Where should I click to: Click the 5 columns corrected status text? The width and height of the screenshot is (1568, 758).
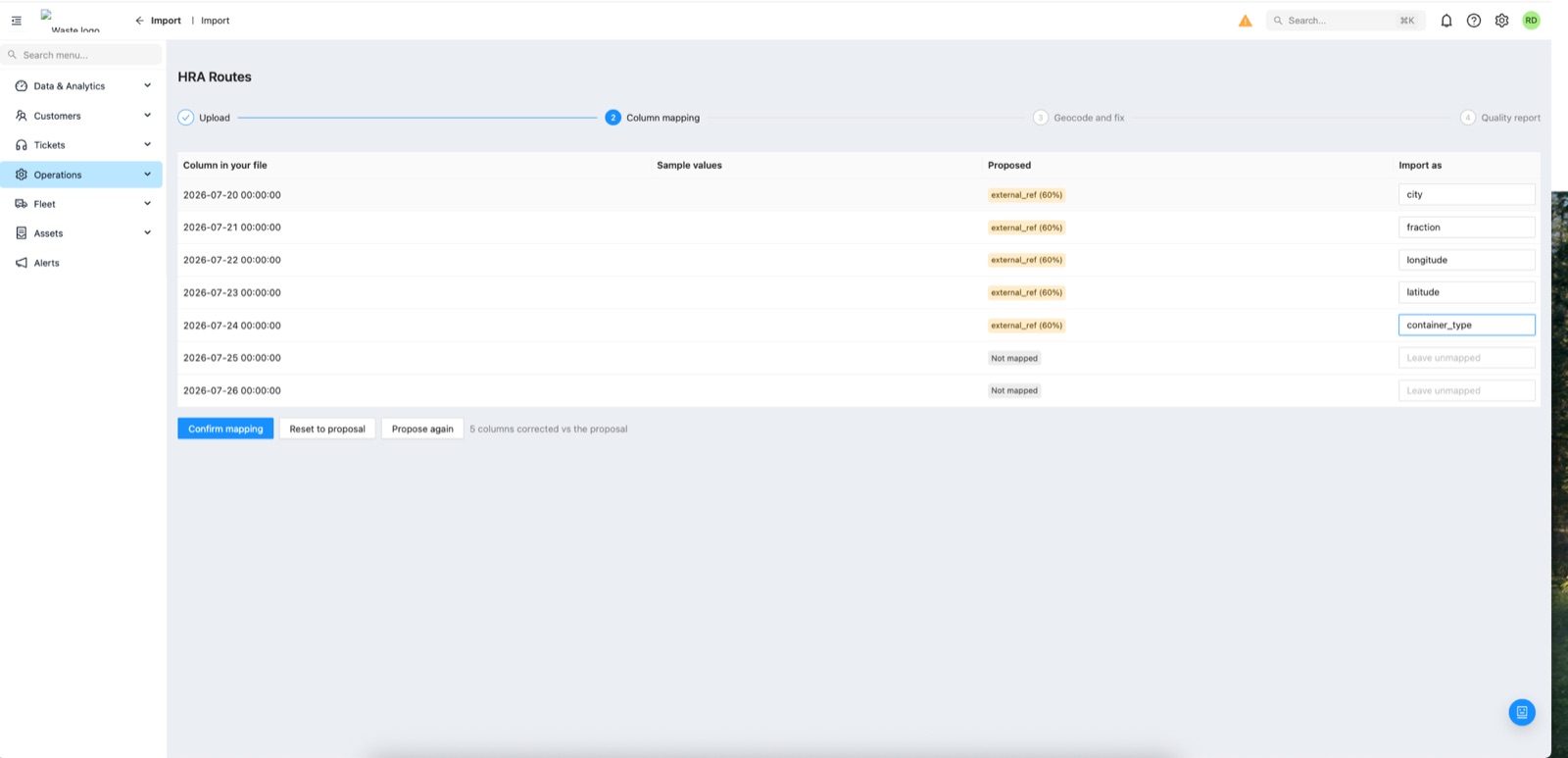549,430
